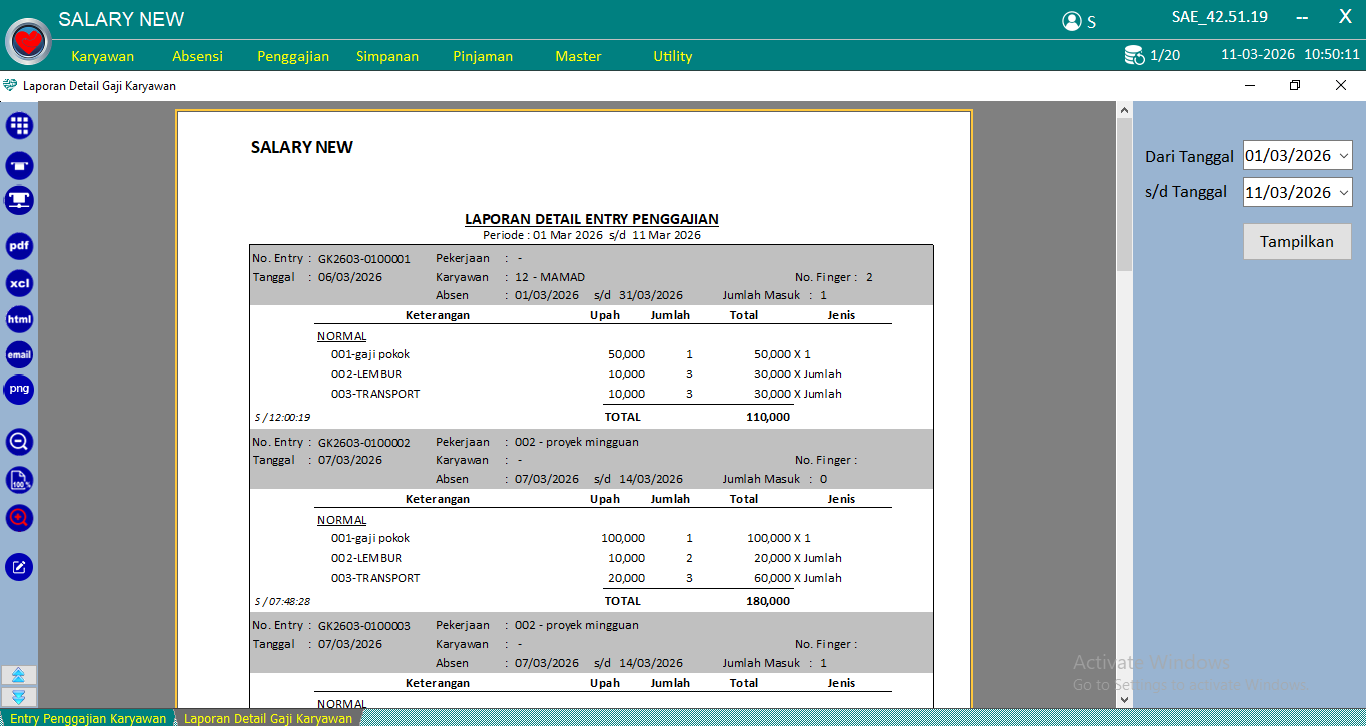1366x726 pixels.
Task: Open the Karyawan menu
Action: 102,56
